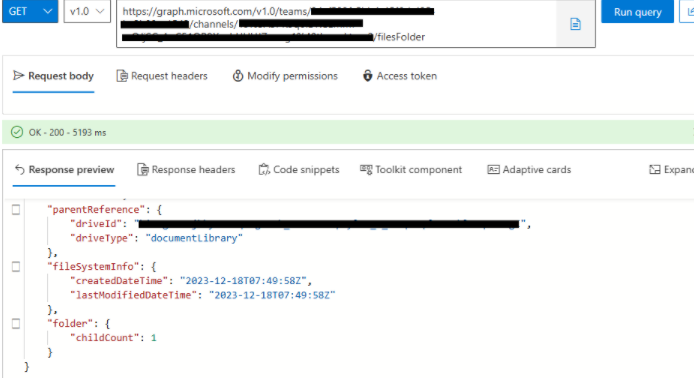Click the "lastModifiedDateTime" key text
Image resolution: width=694 pixels, height=378 pixels.
[134, 295]
